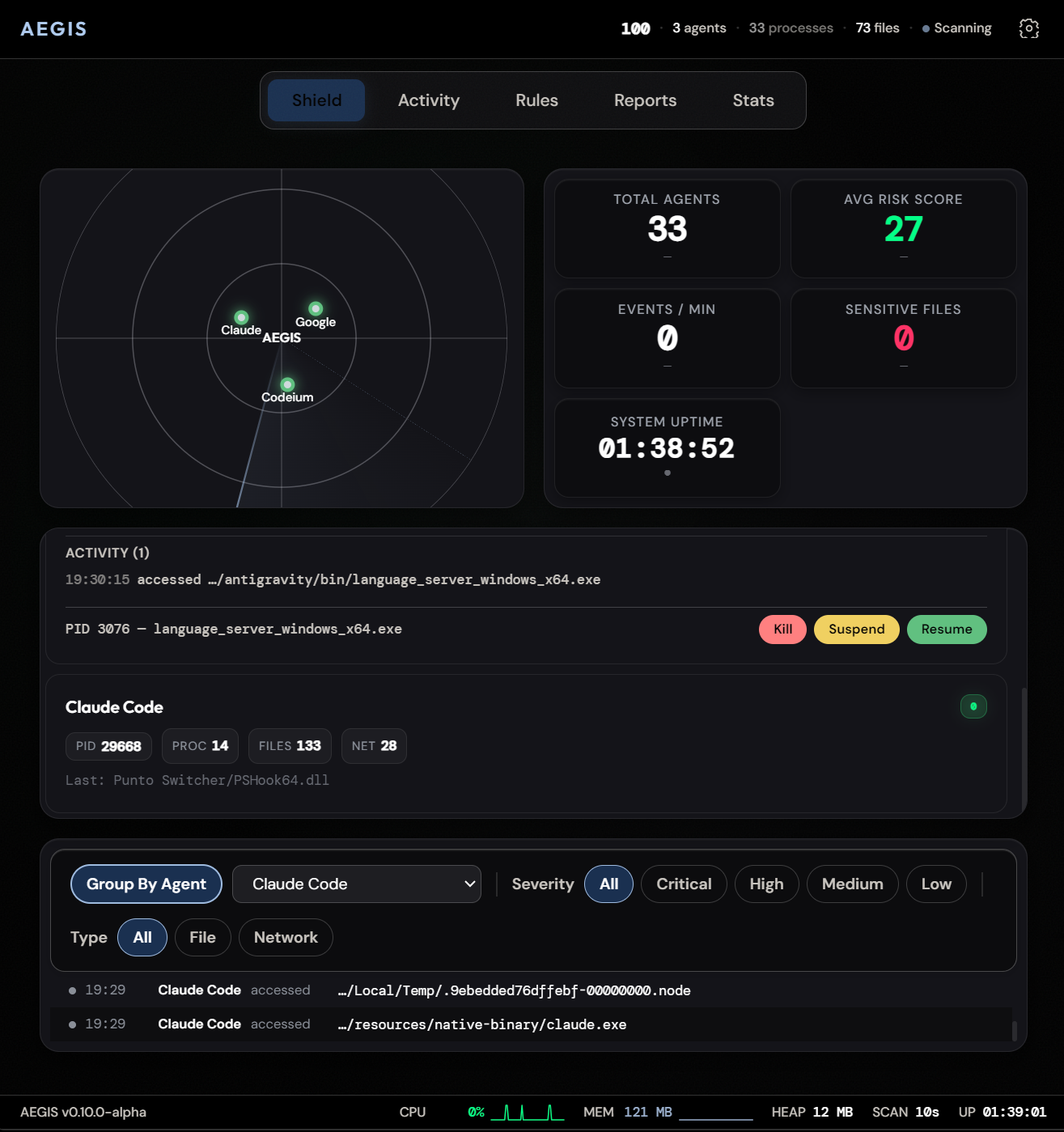This screenshot has height=1132, width=1064.
Task: Click Claude Code green status indicator
Action: point(973,706)
